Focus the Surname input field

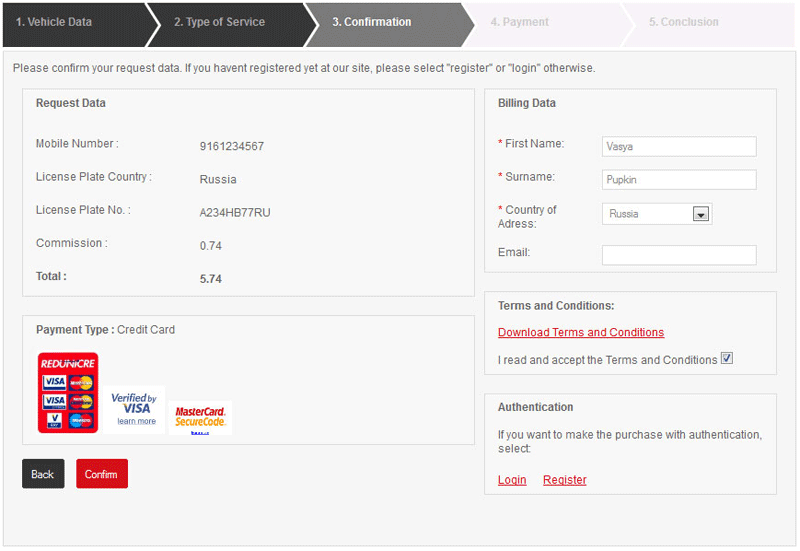(679, 180)
